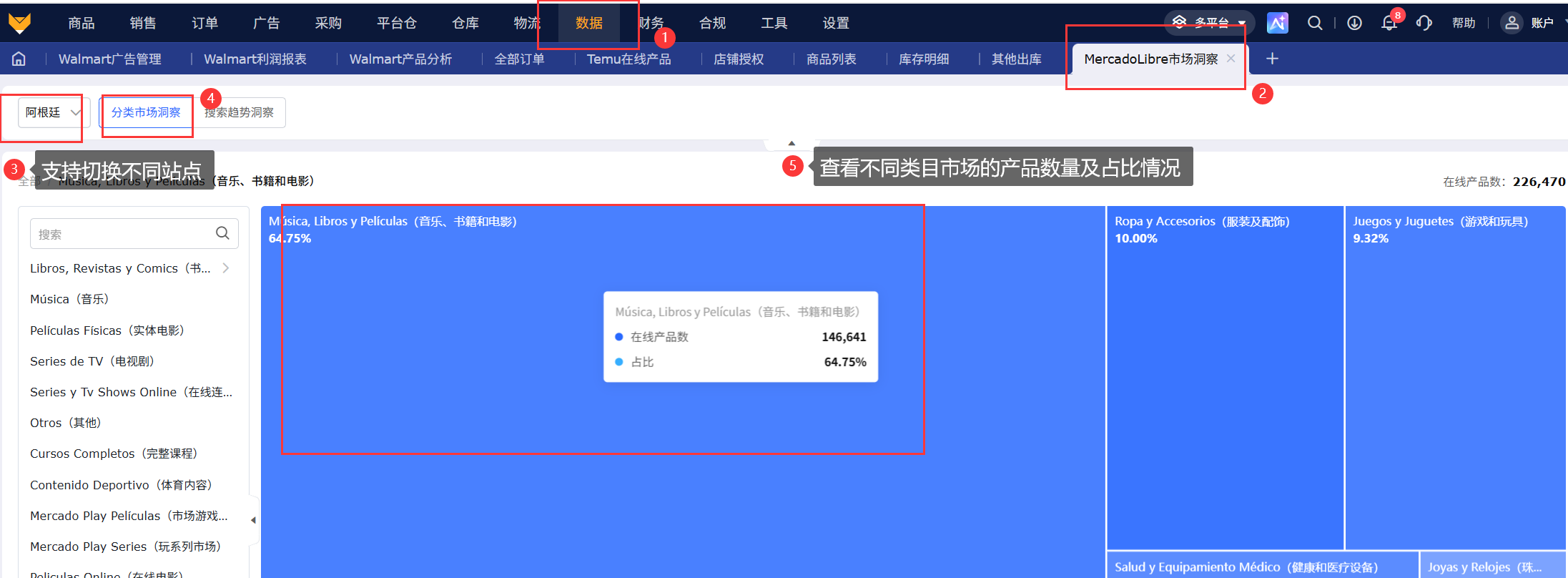Open the global search magnifier in header
The width and height of the screenshot is (1568, 578).
pos(1314,23)
